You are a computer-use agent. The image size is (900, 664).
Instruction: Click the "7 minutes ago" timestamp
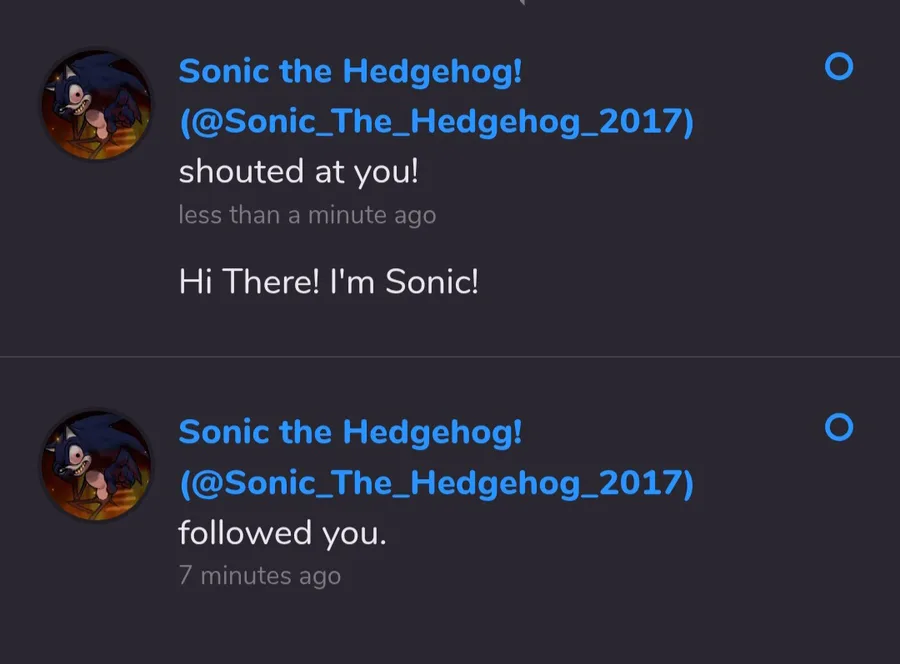(x=259, y=576)
